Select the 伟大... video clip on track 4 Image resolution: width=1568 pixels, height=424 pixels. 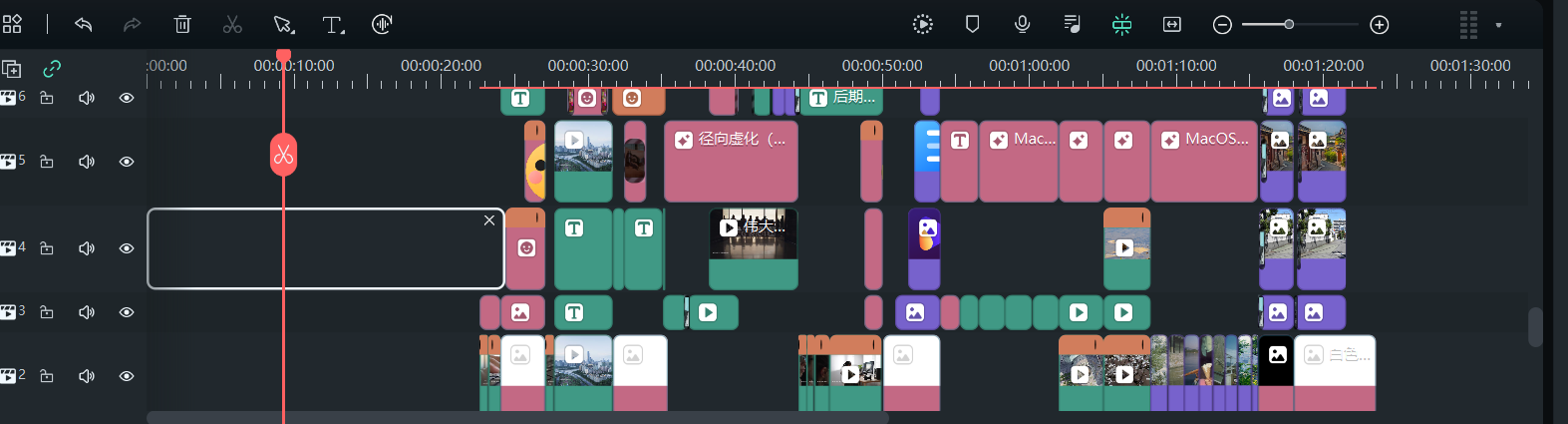coord(754,248)
